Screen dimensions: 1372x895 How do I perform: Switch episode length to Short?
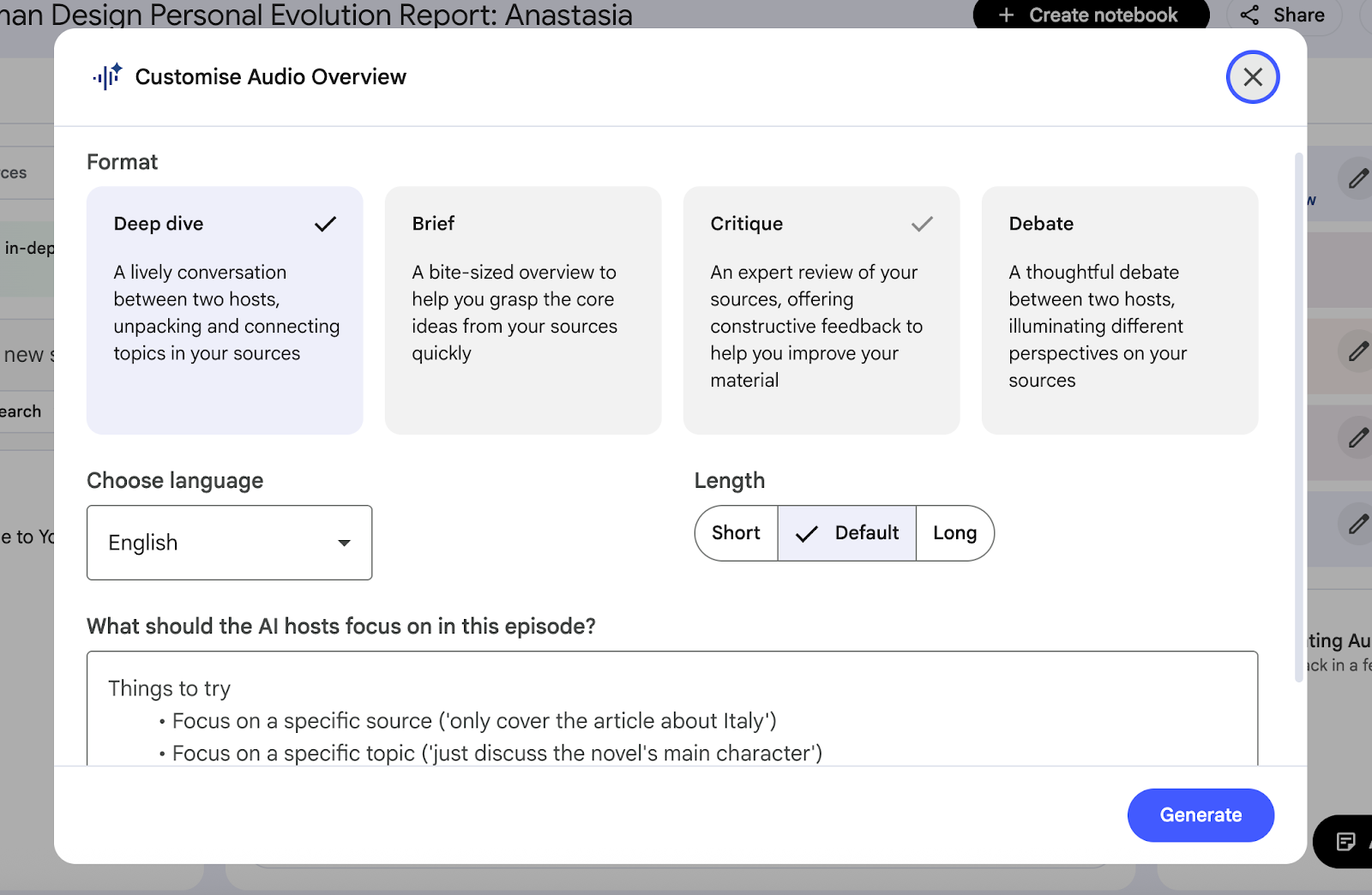click(735, 532)
